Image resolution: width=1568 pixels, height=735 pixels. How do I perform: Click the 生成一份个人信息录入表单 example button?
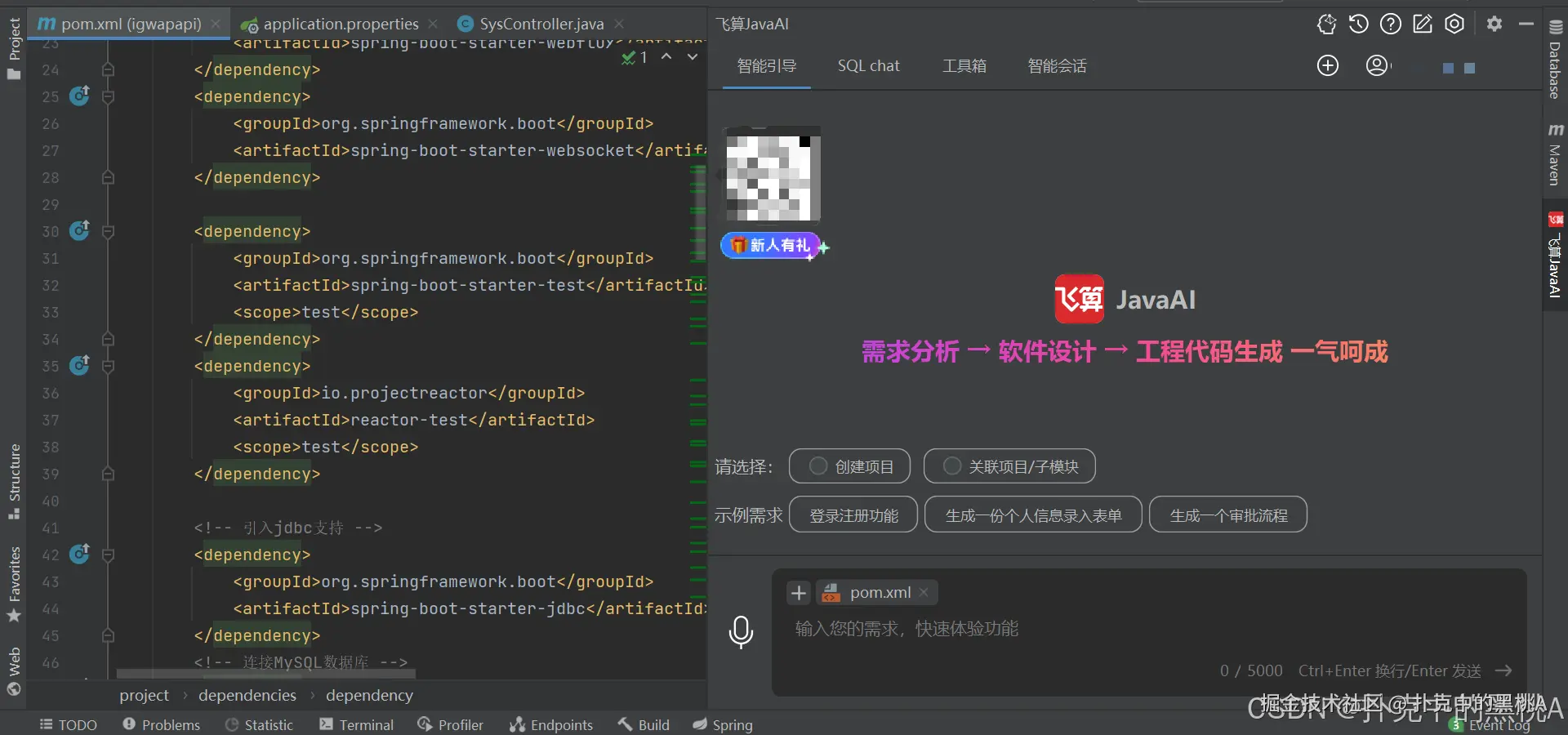click(x=1033, y=515)
